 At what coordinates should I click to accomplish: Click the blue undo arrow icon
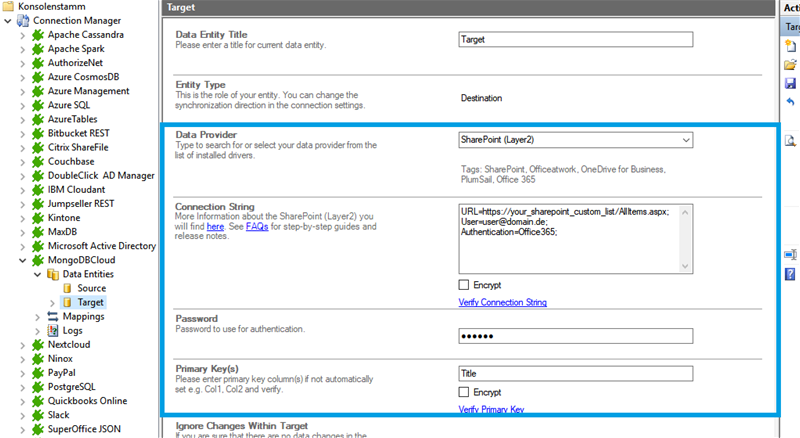[x=790, y=102]
